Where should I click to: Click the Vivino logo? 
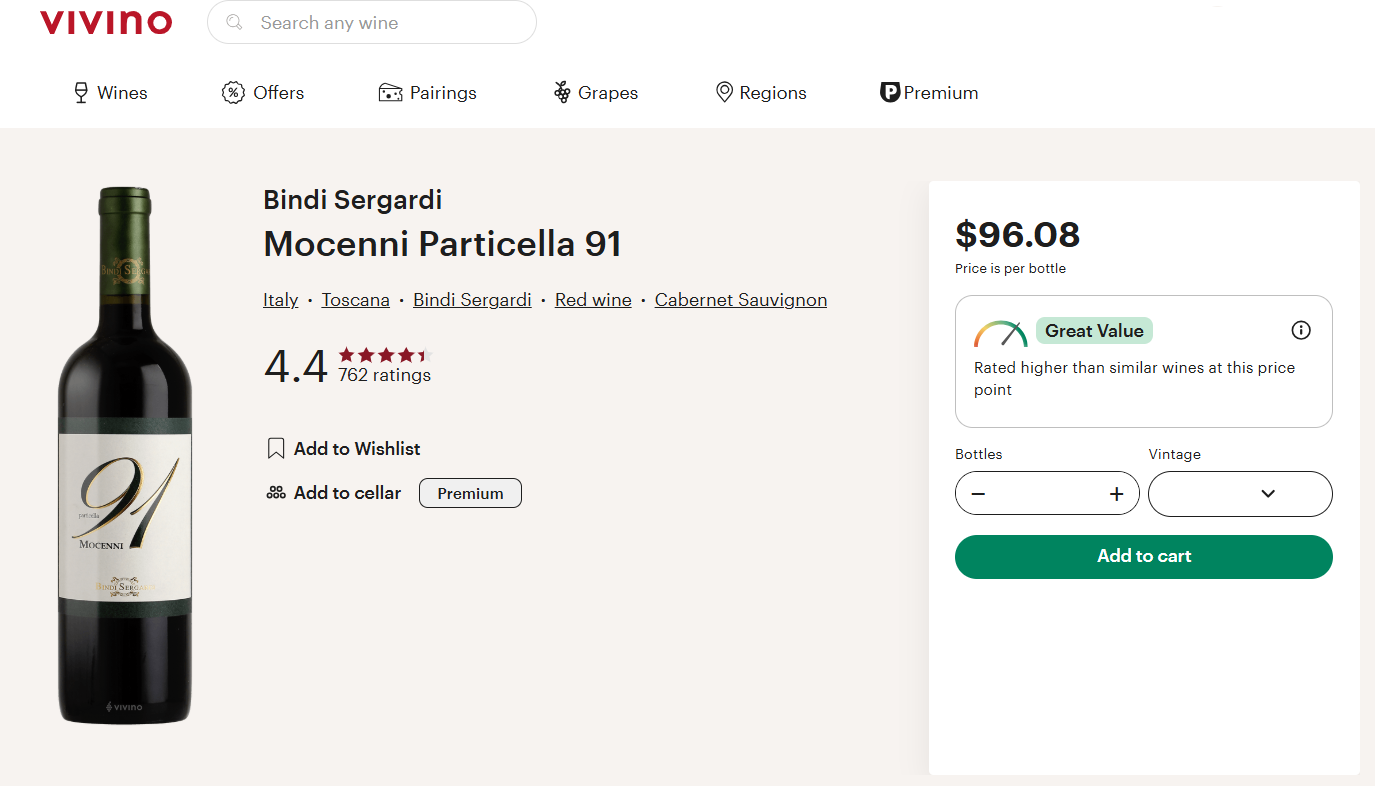point(106,23)
